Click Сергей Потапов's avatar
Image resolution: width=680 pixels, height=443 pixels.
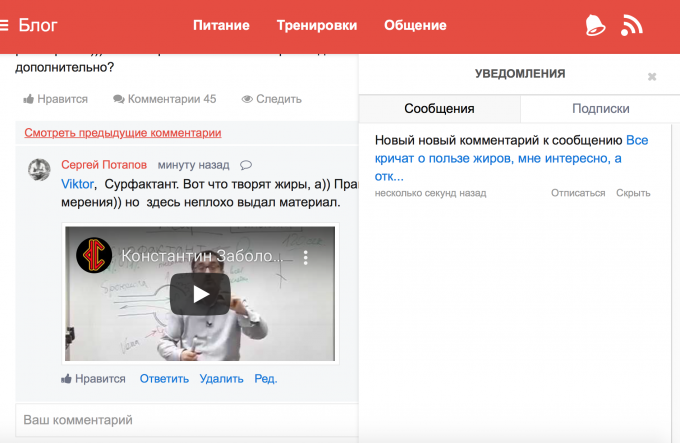[x=39, y=169]
